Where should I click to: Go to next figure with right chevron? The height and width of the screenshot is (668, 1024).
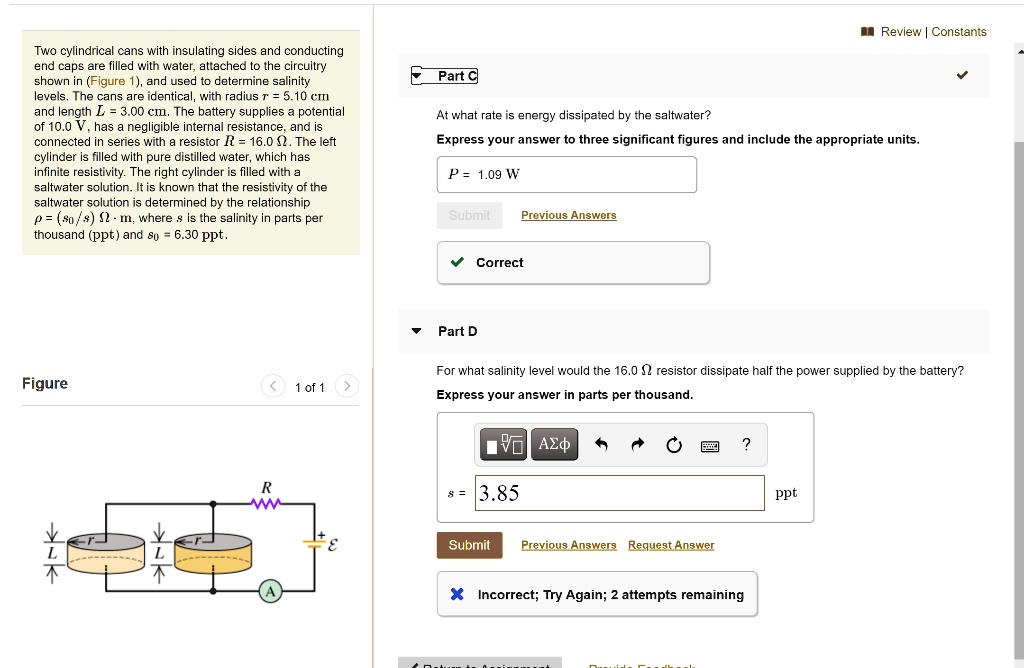345,386
